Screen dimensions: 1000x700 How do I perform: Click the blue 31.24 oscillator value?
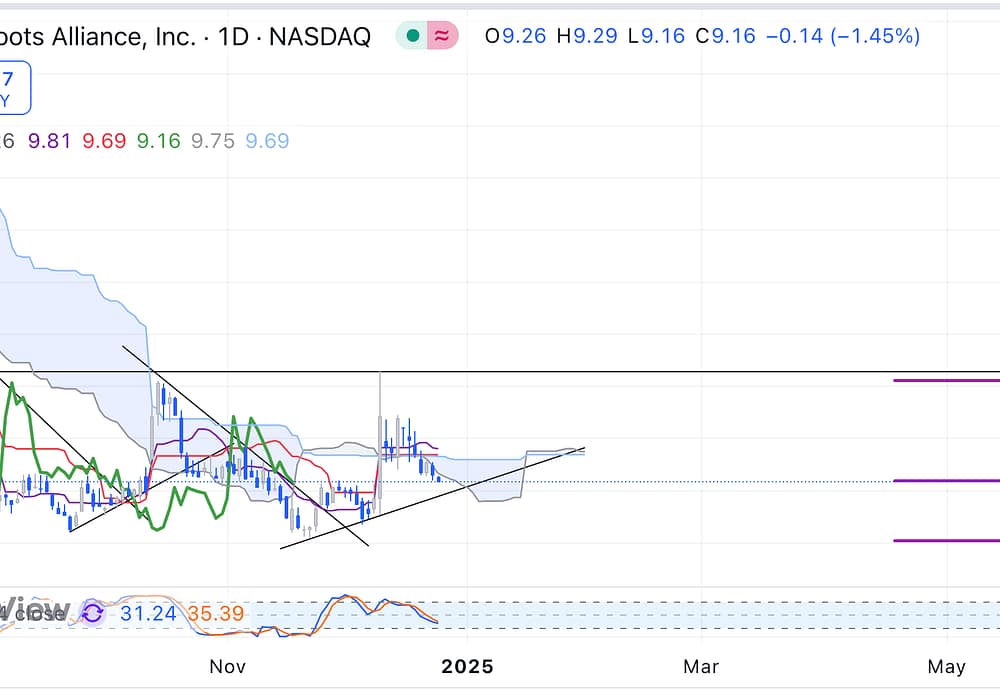(148, 612)
